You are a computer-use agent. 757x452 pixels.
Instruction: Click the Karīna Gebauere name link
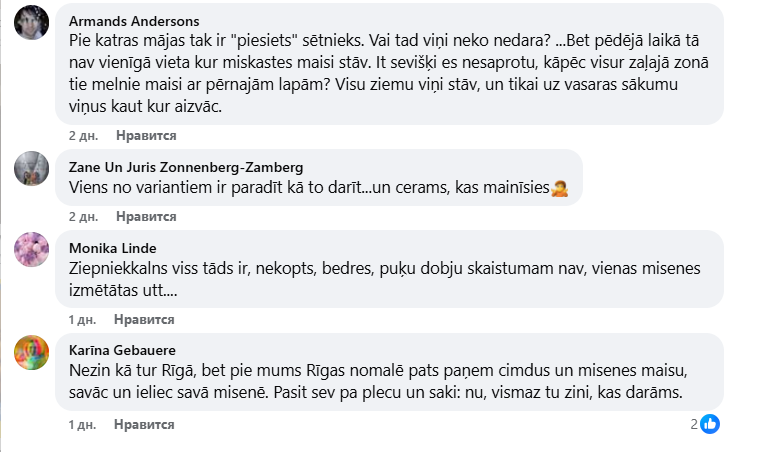tap(125, 351)
